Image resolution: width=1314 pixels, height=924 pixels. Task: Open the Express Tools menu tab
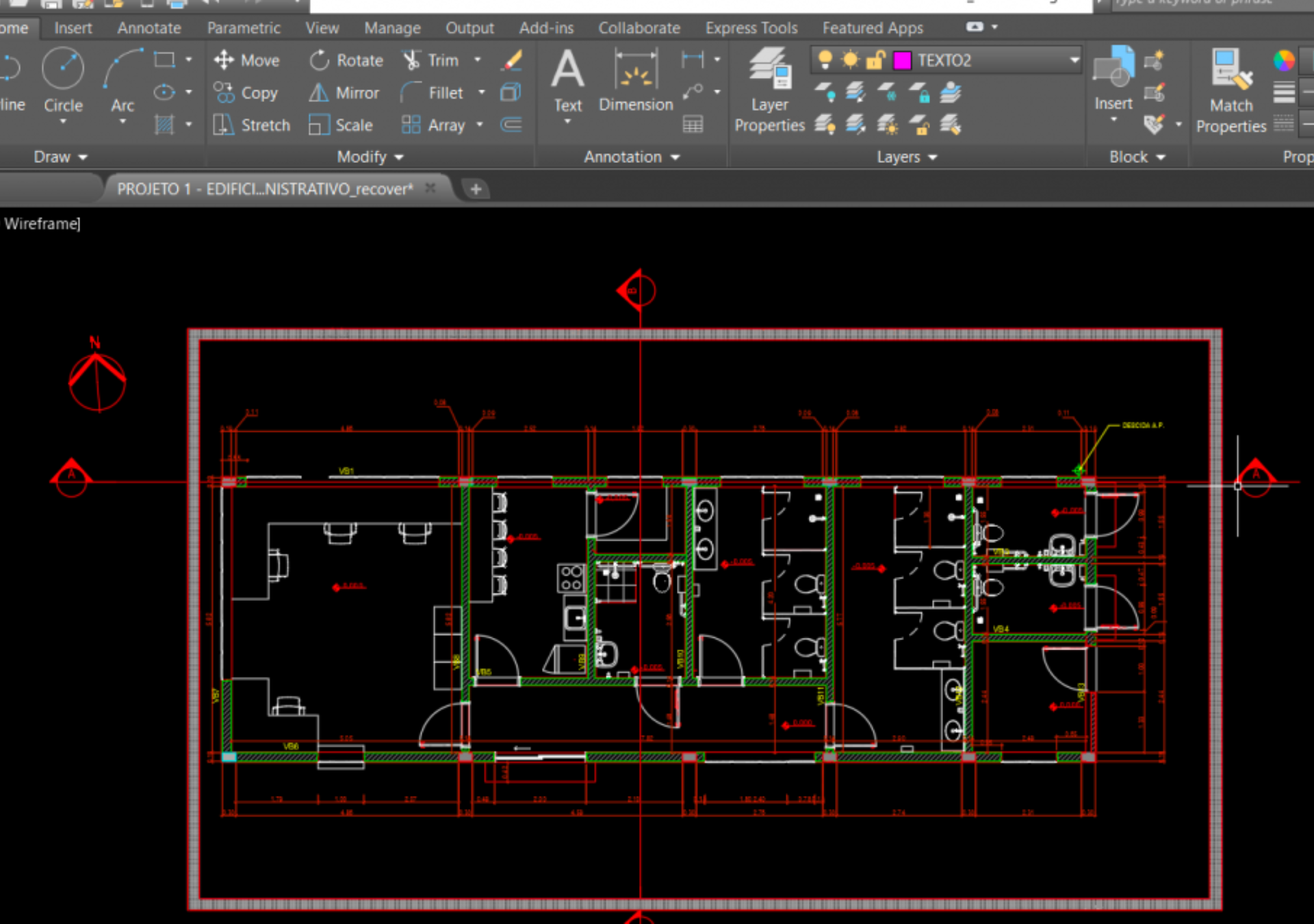point(751,28)
